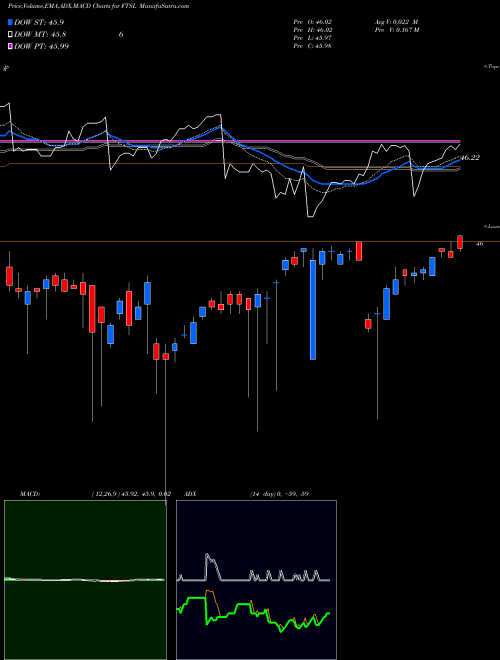Image resolution: width=500 pixels, height=660 pixels.
Task: Click the 'Pre C: 45.98' value
Action: (x=313, y=46)
